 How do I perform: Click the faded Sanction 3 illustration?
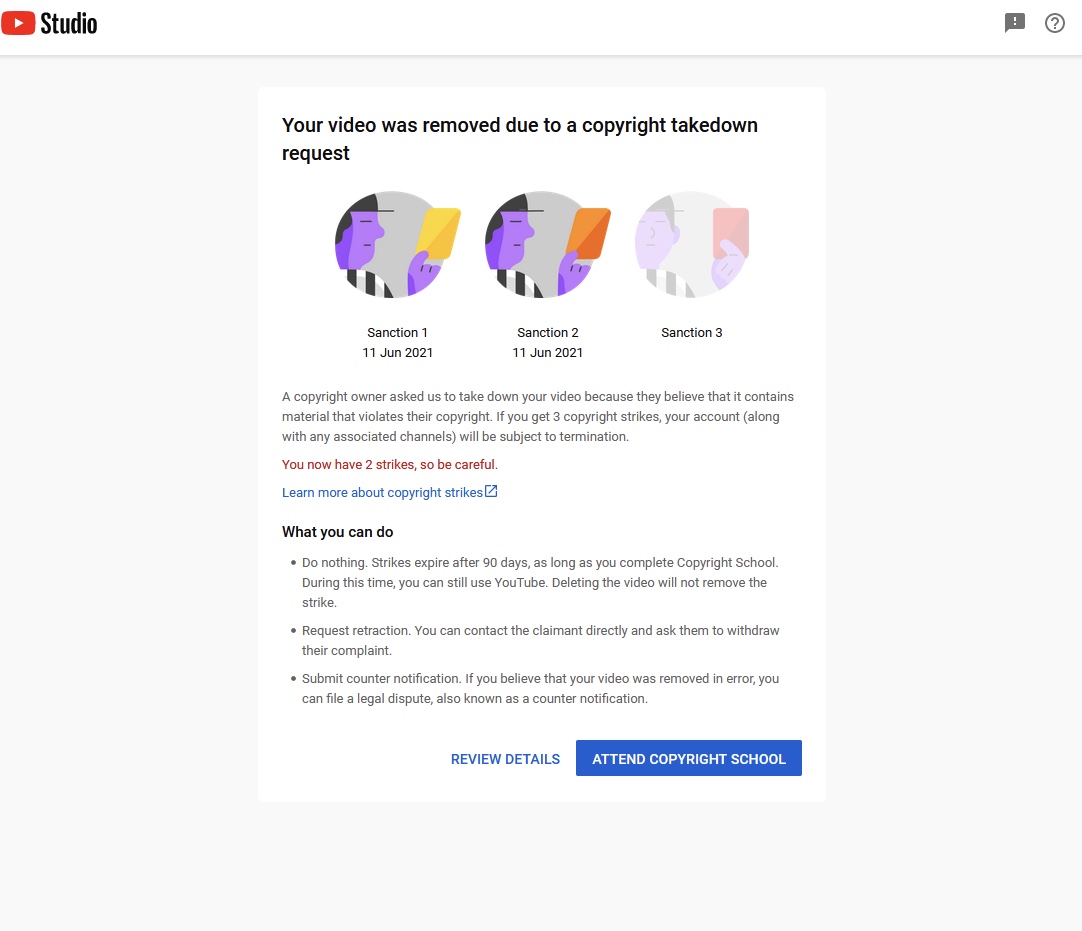[x=692, y=244]
